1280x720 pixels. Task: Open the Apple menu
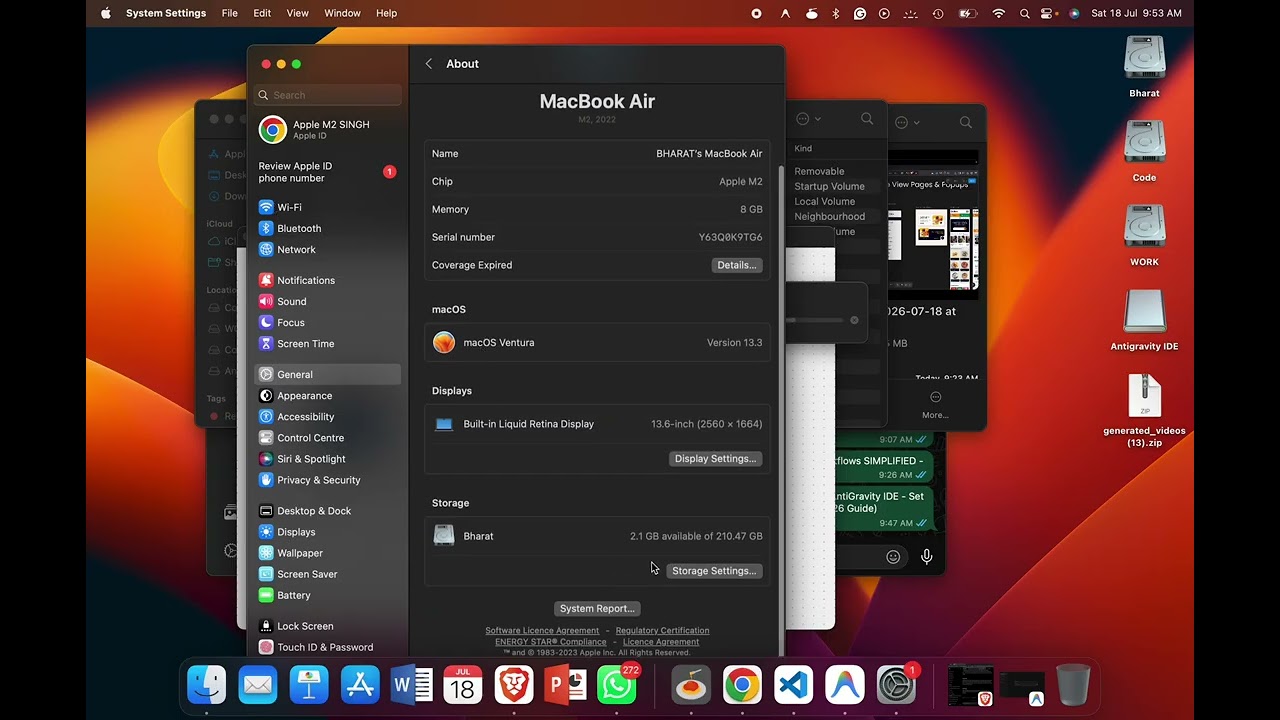point(106,13)
